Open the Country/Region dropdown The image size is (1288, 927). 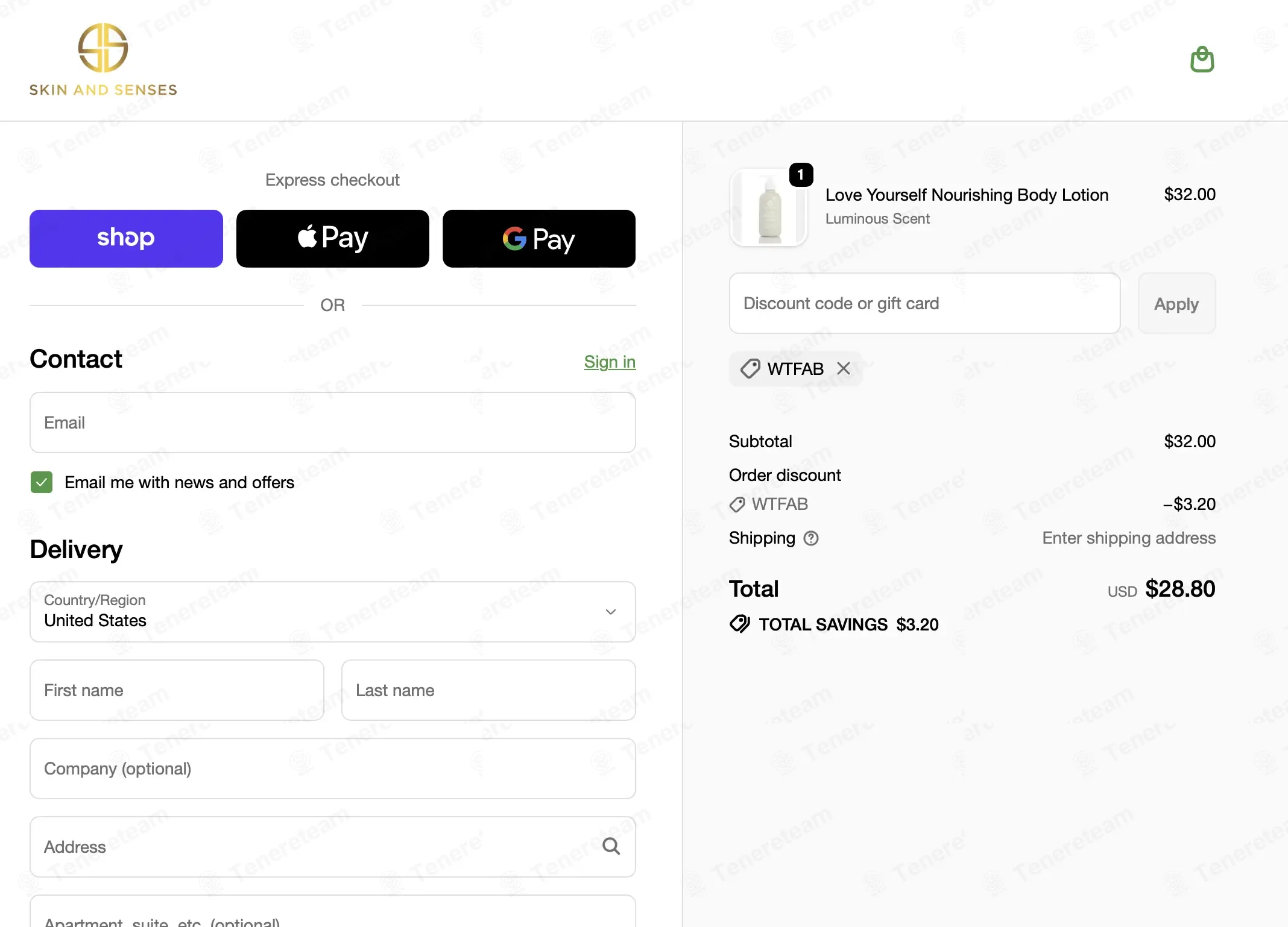(x=333, y=612)
